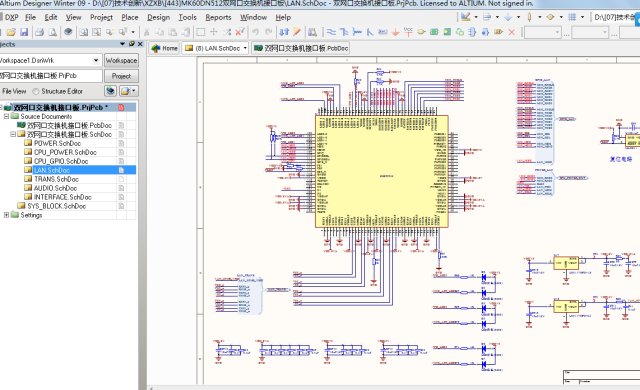Open the Design menu
This screenshot has height=390, width=640.
pos(158,17)
